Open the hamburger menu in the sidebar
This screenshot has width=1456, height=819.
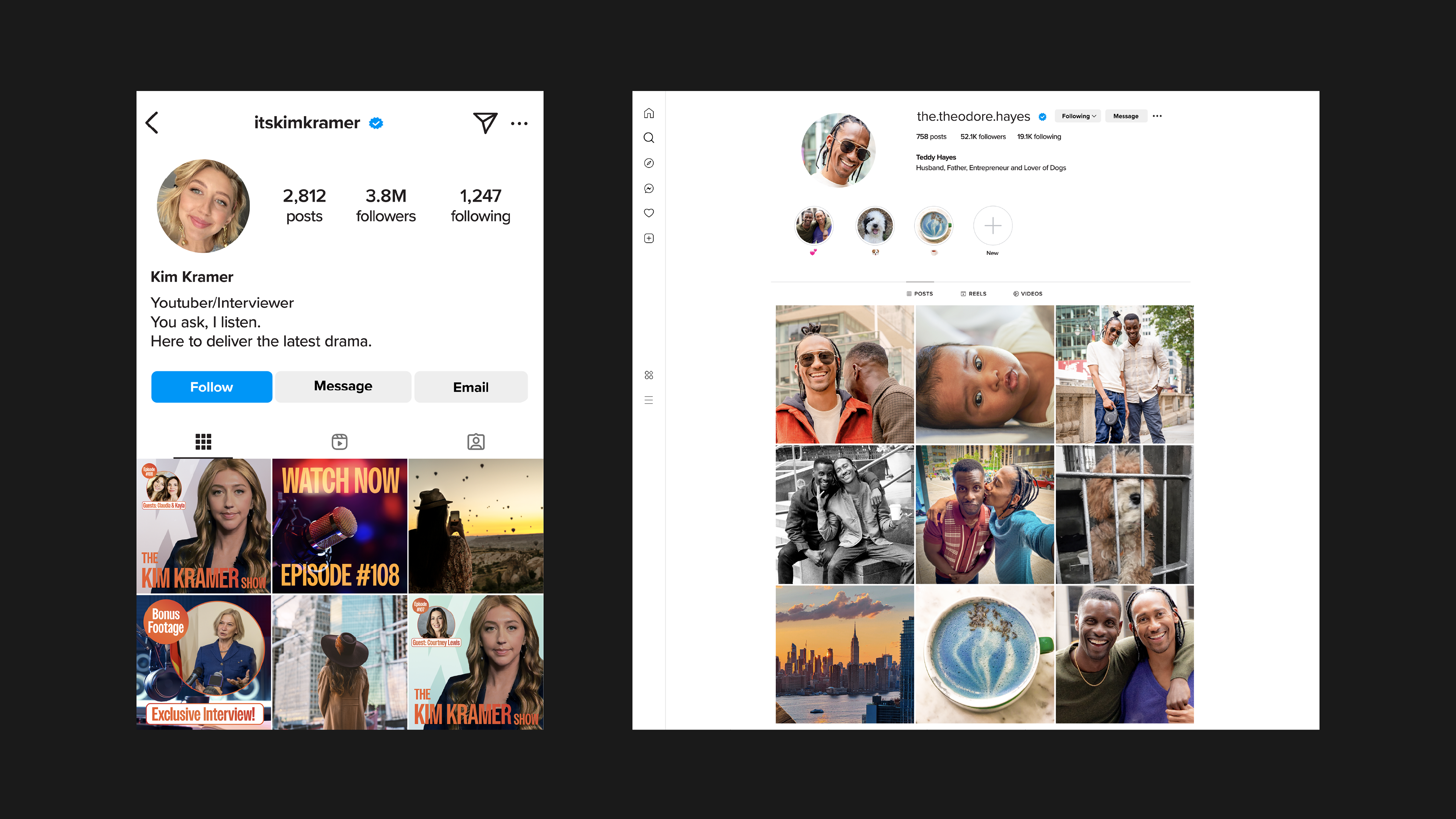point(649,400)
